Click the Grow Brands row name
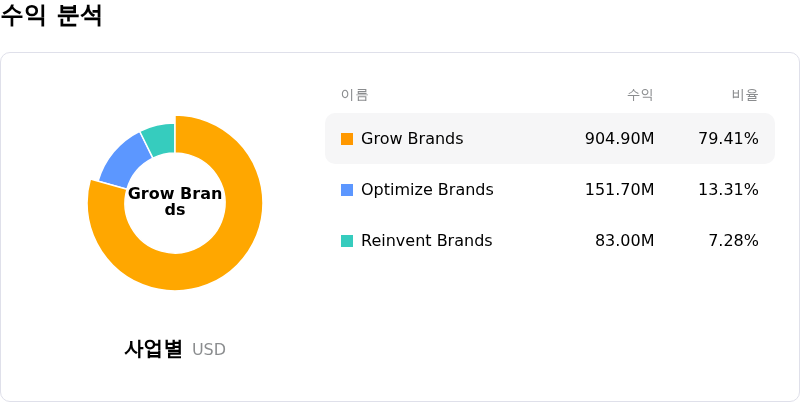 click(412, 139)
